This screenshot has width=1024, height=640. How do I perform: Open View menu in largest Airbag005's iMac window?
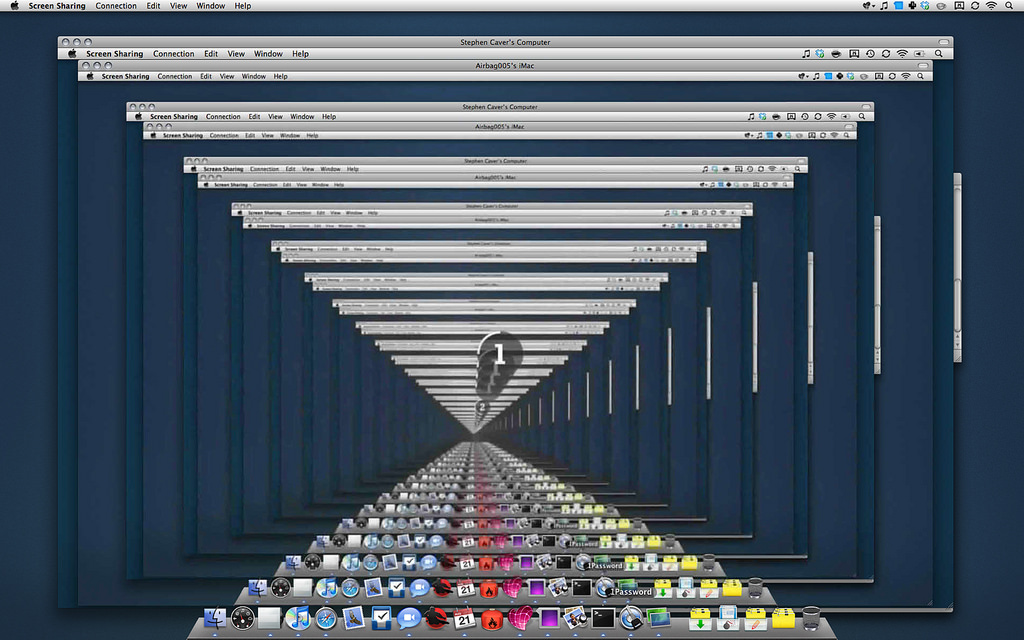[227, 76]
